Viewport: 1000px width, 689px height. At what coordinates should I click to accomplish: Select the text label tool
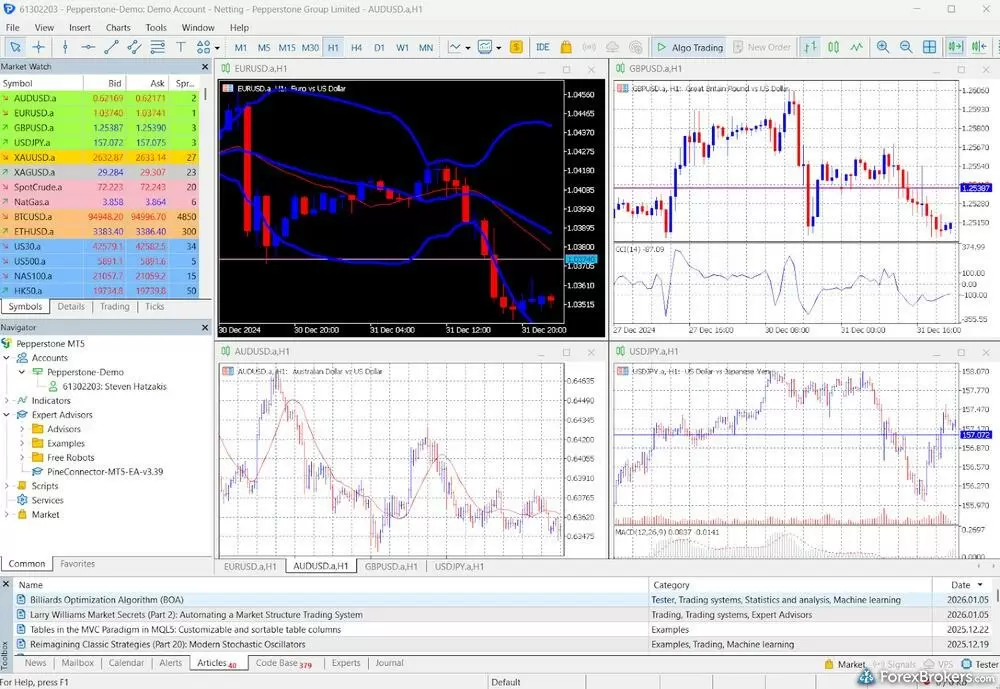tap(181, 46)
